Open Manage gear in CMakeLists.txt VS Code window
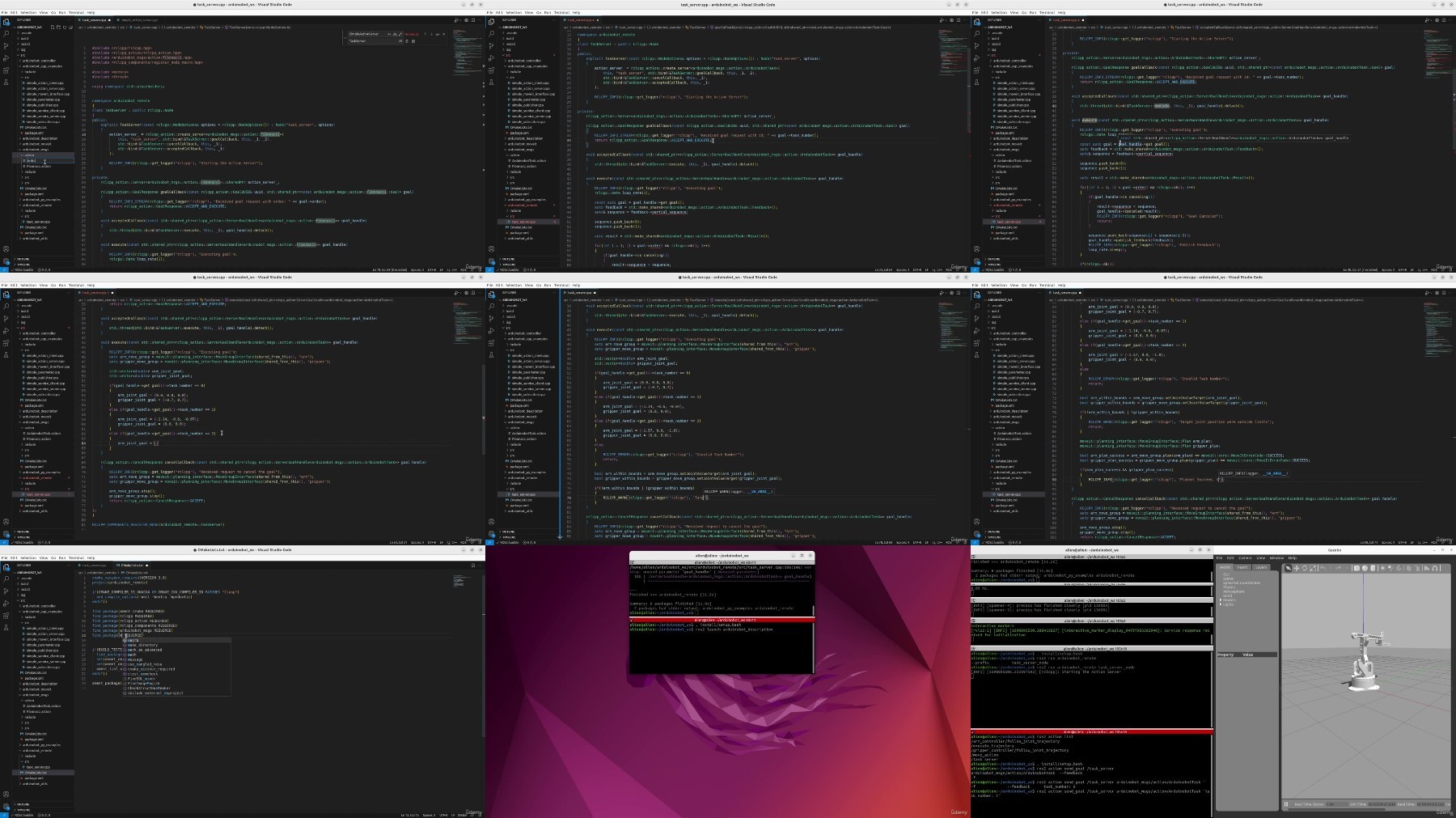This screenshot has height=818, width=1456. 6,807
